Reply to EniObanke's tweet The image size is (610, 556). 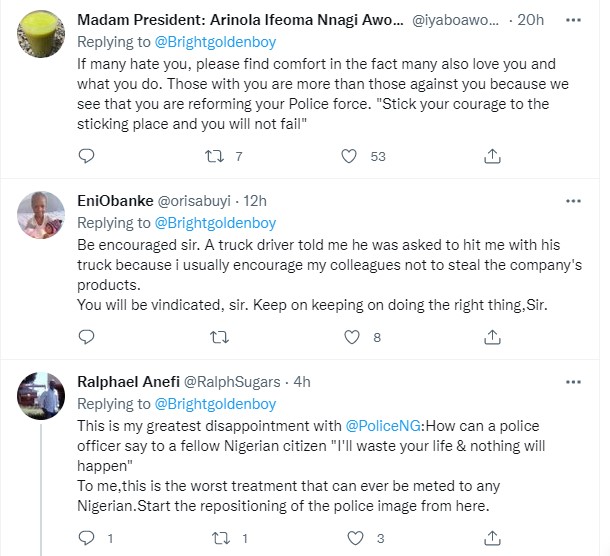(86, 337)
